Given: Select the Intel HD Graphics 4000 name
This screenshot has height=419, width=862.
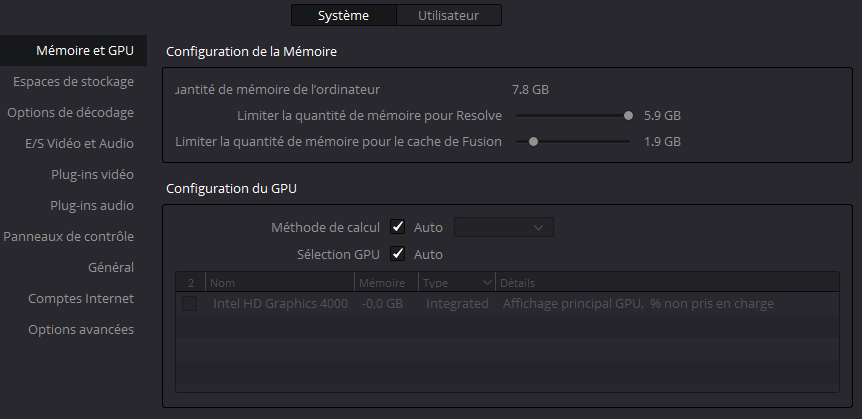Looking at the screenshot, I should 280,304.
